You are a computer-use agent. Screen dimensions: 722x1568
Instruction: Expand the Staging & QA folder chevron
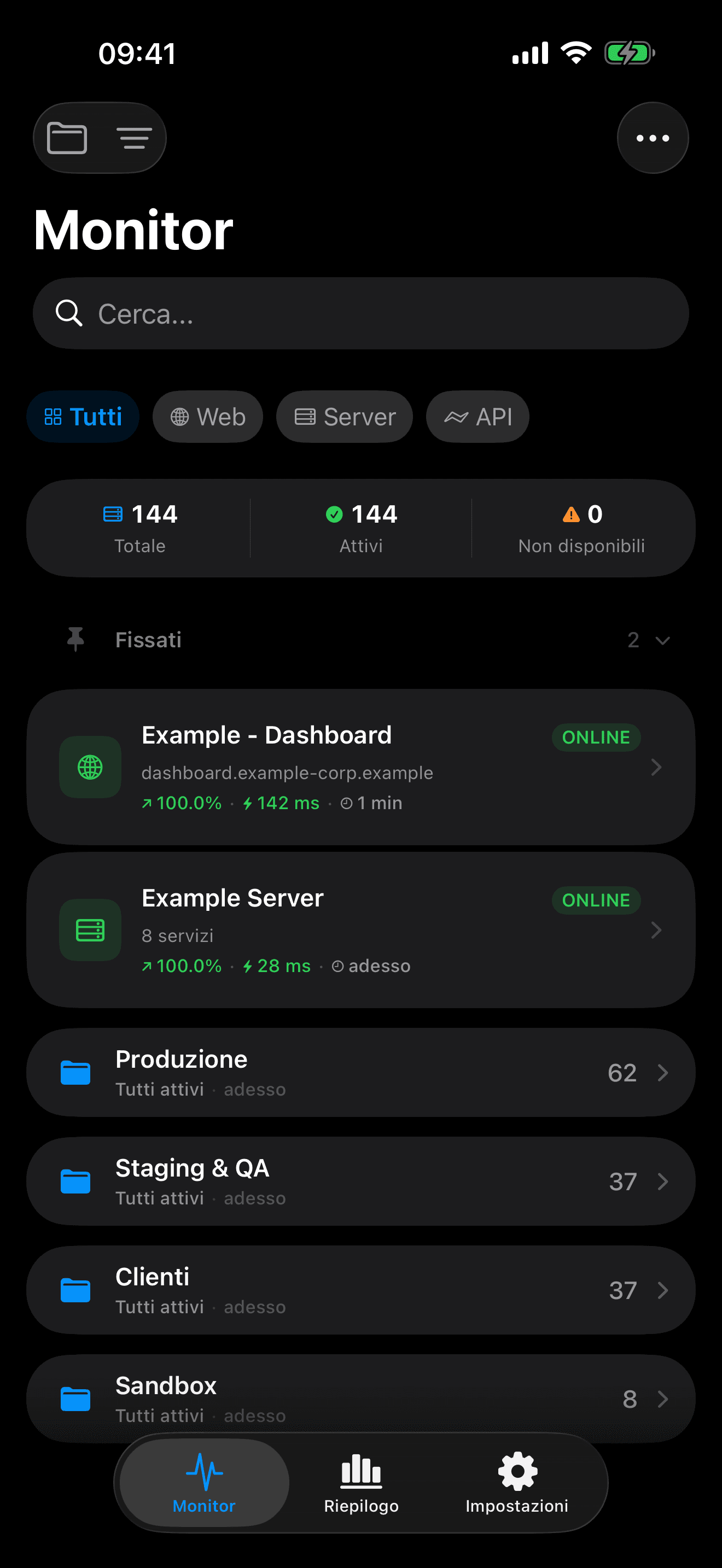[663, 1181]
